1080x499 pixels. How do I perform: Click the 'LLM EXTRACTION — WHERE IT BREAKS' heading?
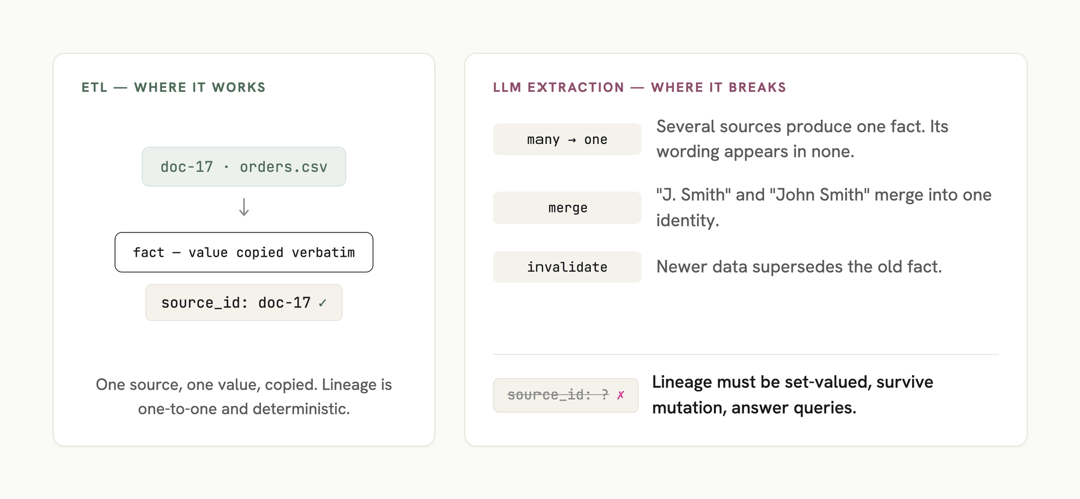coord(639,88)
